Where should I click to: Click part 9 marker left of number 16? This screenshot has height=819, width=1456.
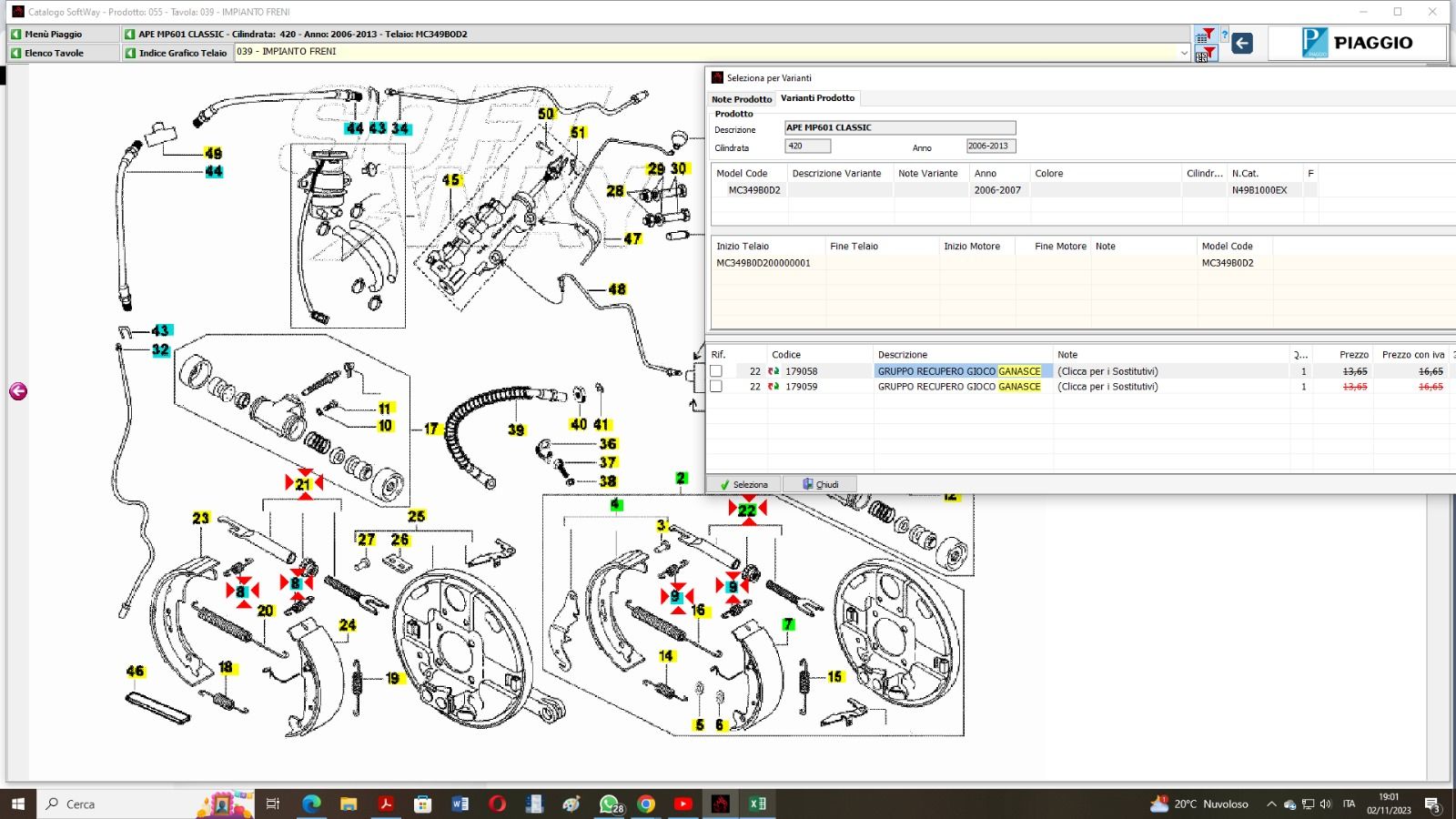[676, 597]
